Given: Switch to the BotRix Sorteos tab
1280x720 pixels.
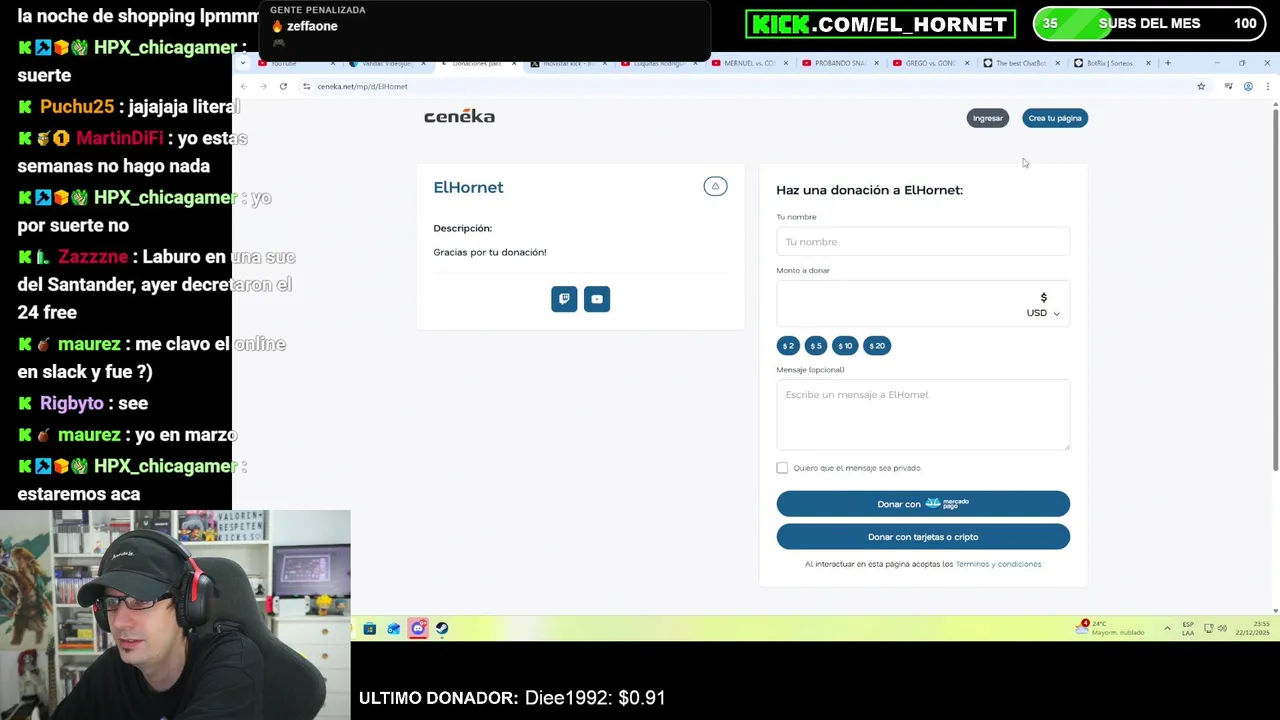Looking at the screenshot, I should click(1110, 63).
